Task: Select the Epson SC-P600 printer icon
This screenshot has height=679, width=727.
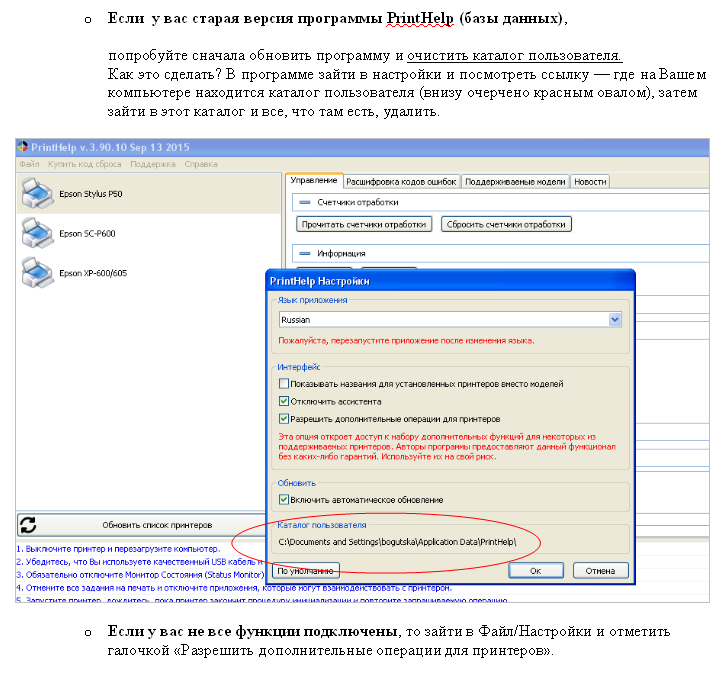Action: (x=38, y=233)
